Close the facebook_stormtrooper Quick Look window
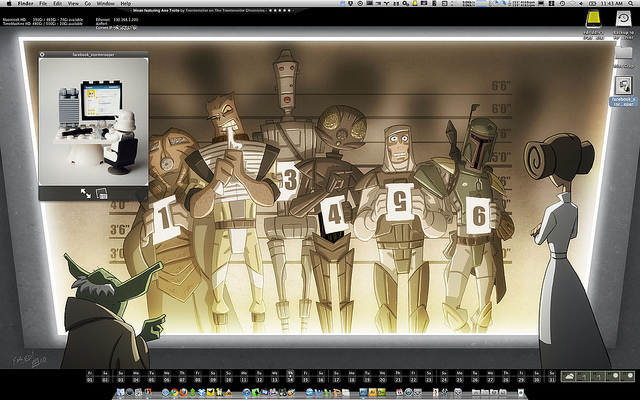This screenshot has height=400, width=640. [42, 54]
